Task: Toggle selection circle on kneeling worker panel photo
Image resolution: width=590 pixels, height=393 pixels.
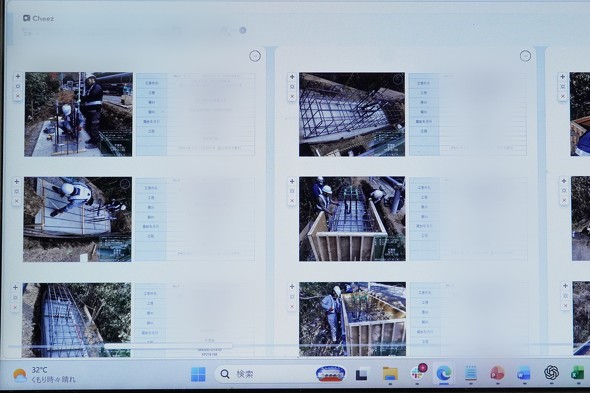Action: point(125,184)
